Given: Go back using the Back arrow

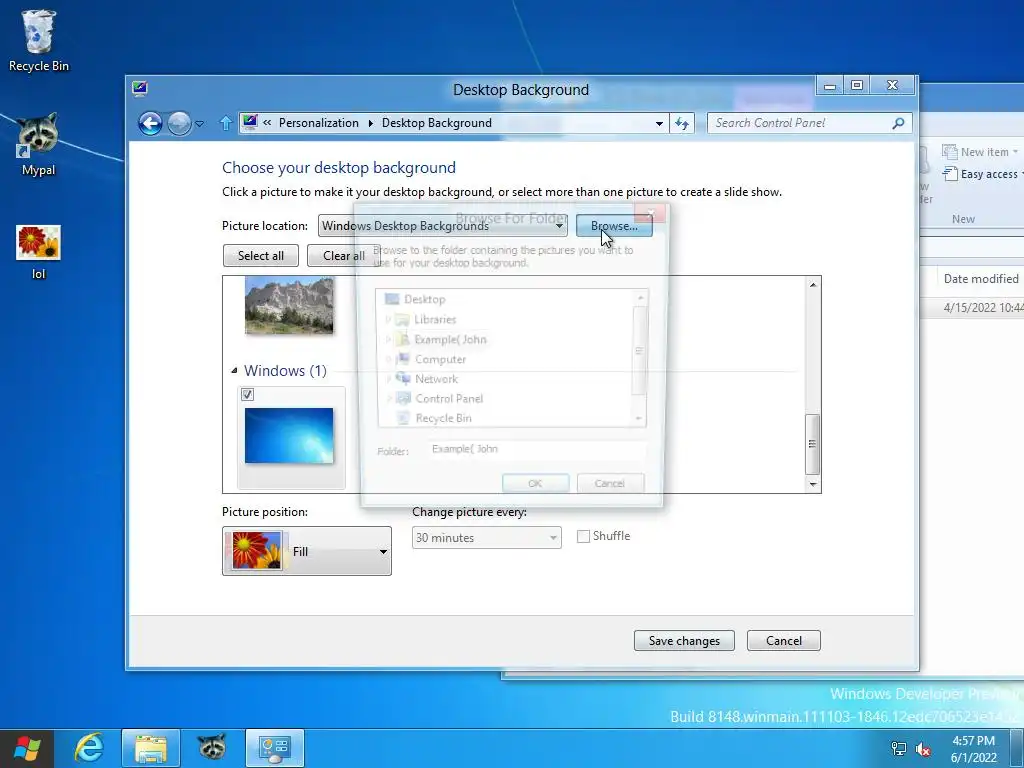Looking at the screenshot, I should (x=150, y=123).
